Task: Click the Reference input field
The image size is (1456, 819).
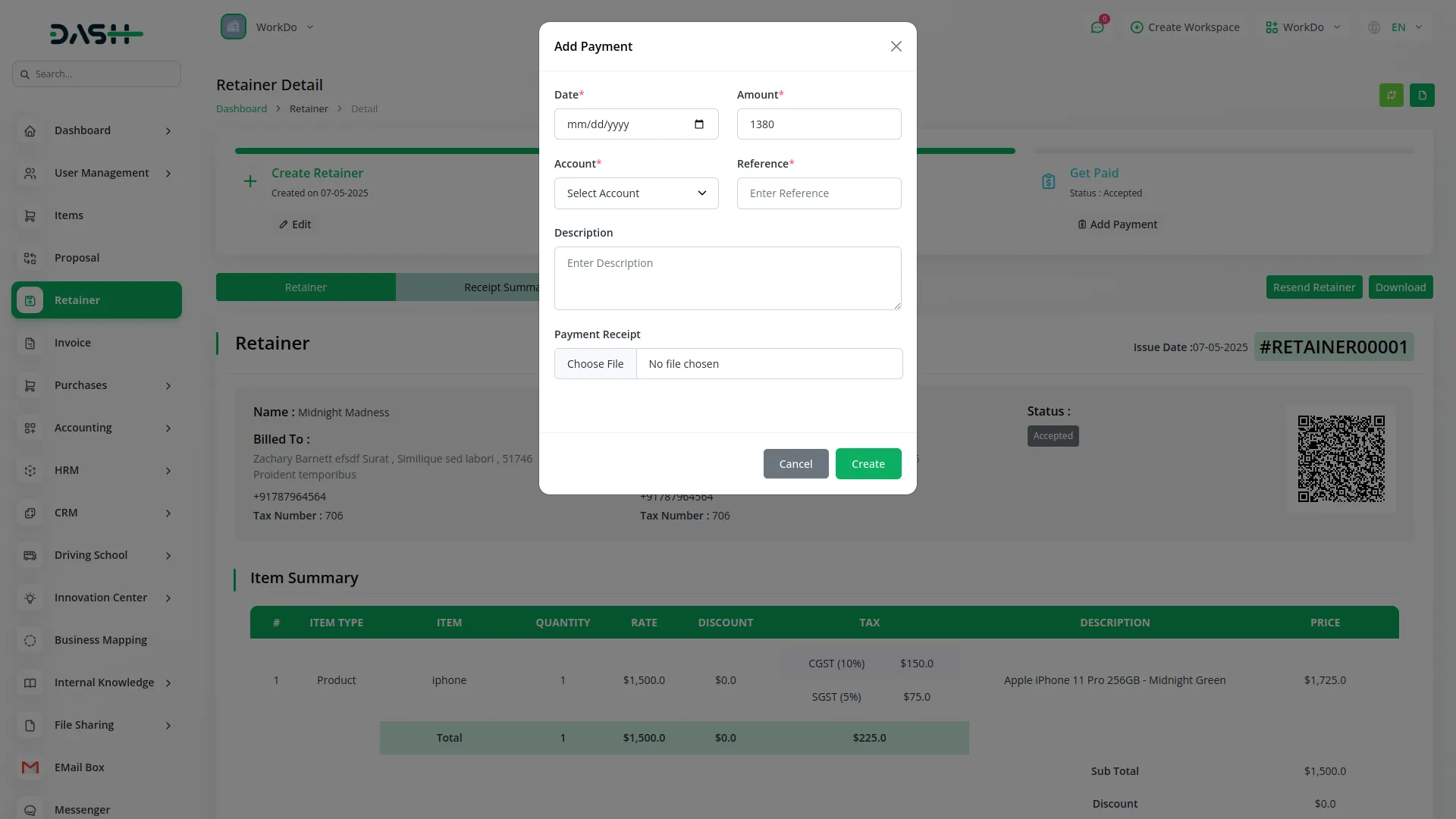Action: [x=818, y=193]
